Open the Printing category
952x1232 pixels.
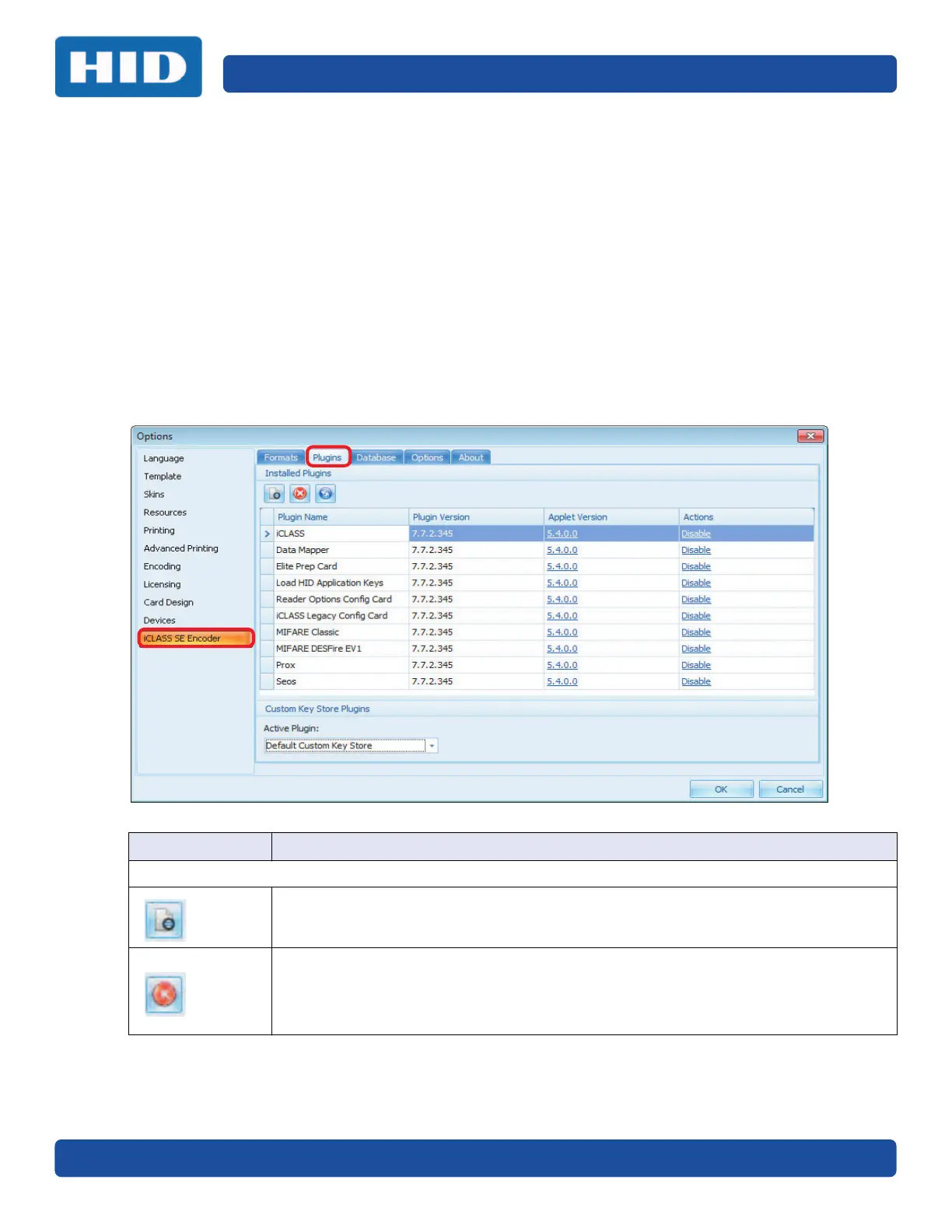[x=159, y=530]
